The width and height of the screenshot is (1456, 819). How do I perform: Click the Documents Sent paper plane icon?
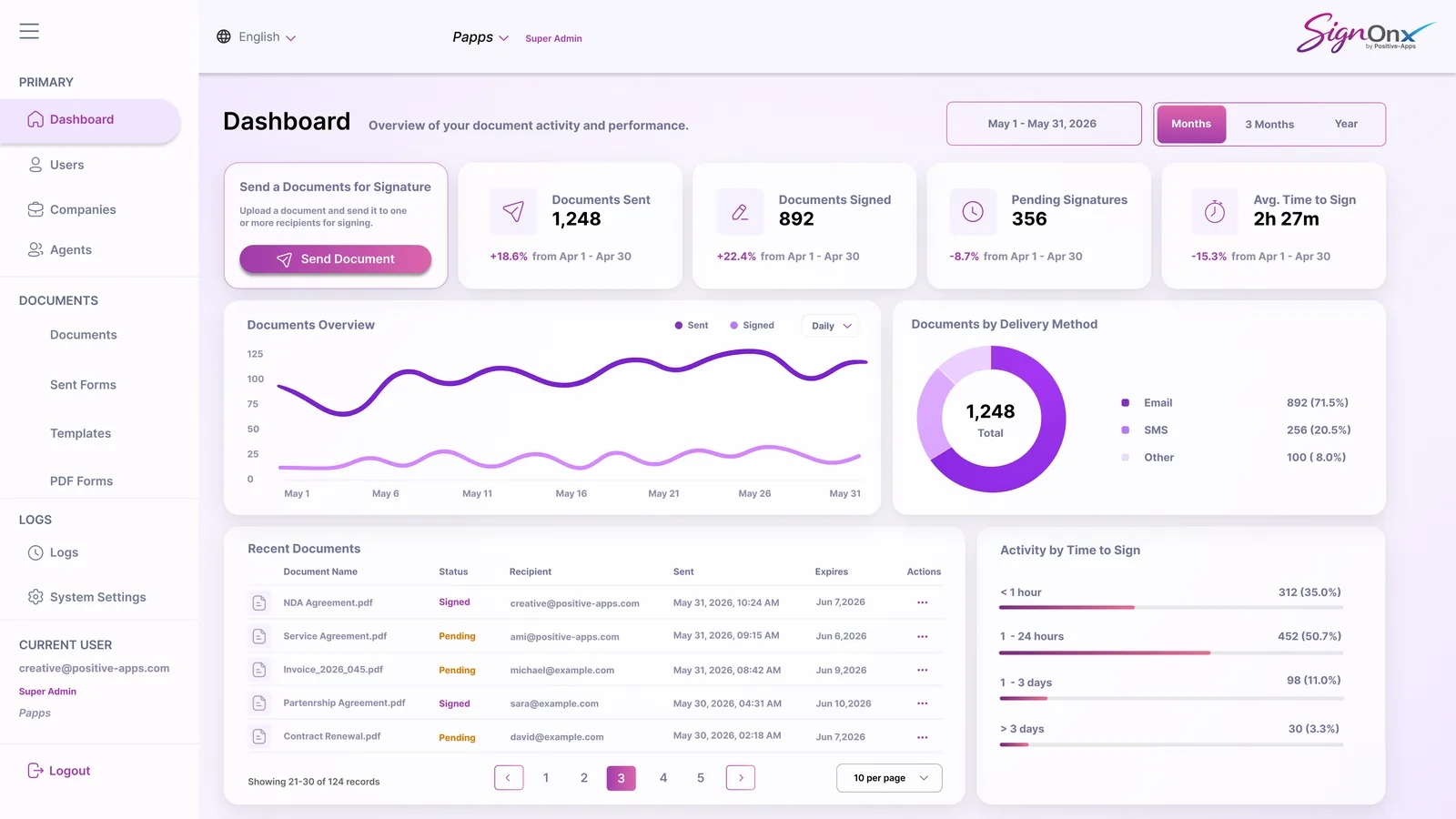[513, 212]
